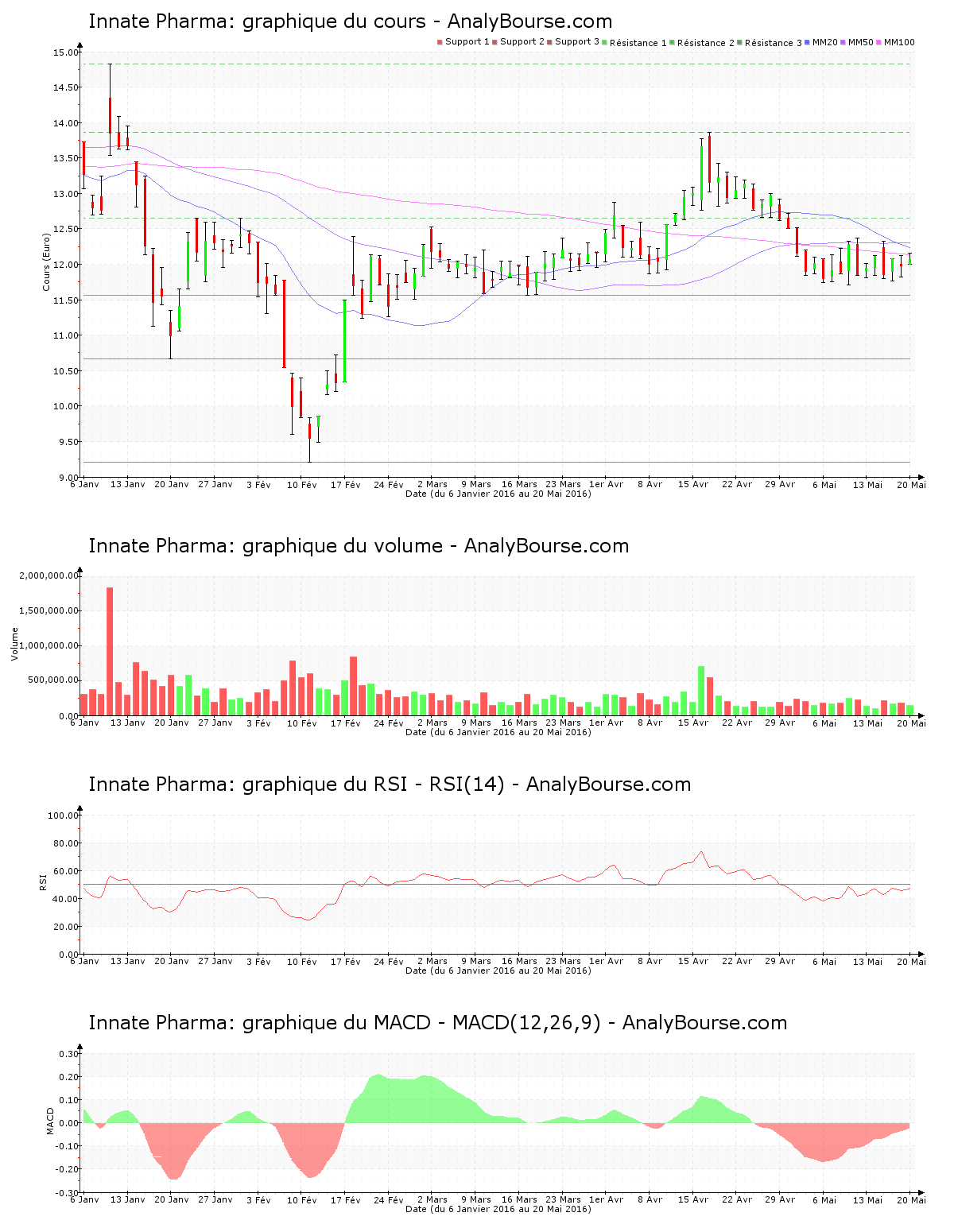Click the 9.00 value on price axis
The image size is (954, 1232).
(68, 477)
